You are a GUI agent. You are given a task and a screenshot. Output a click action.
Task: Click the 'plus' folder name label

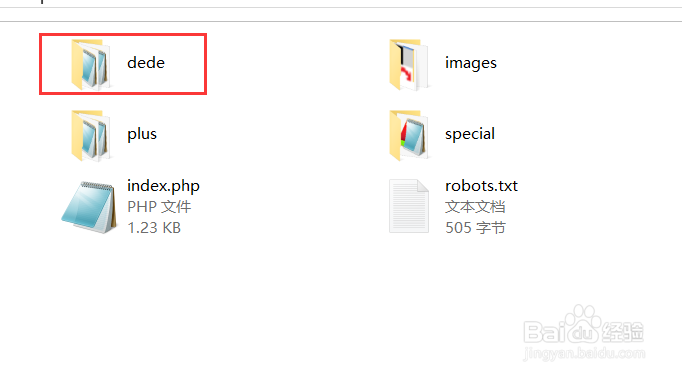click(142, 134)
